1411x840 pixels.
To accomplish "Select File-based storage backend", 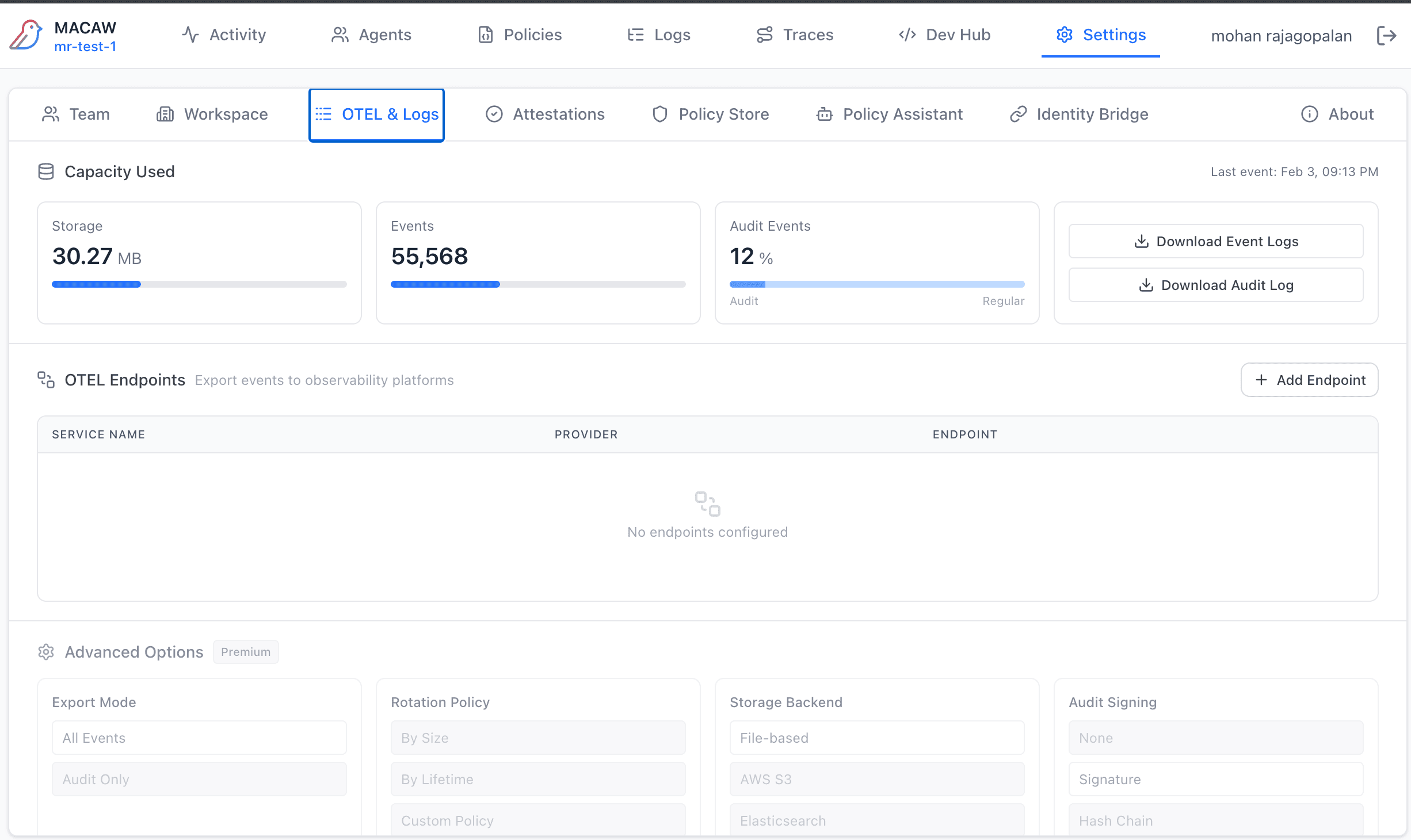I will (x=876, y=738).
